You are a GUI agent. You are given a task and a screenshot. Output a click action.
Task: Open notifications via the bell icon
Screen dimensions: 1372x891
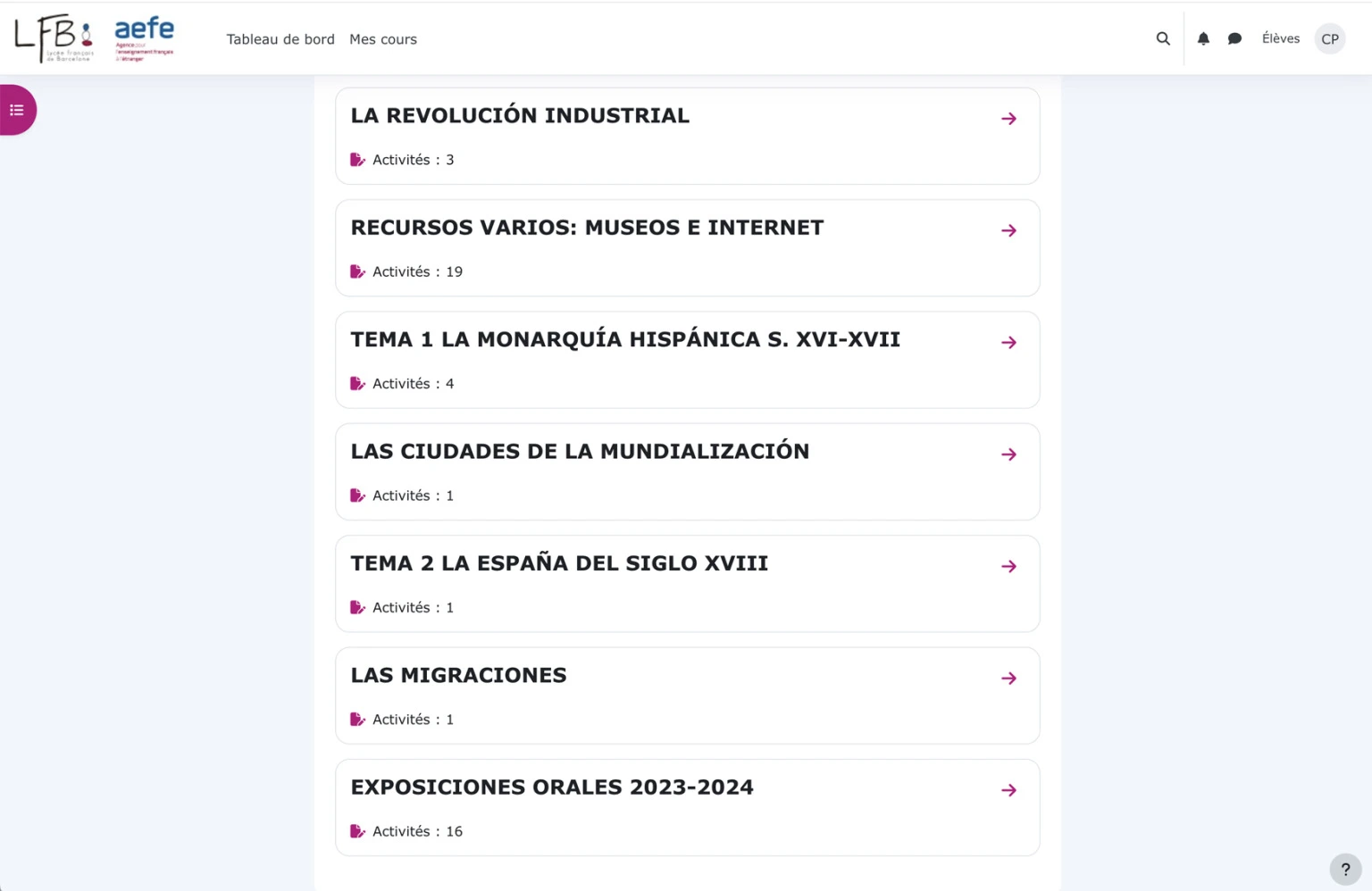point(1203,38)
